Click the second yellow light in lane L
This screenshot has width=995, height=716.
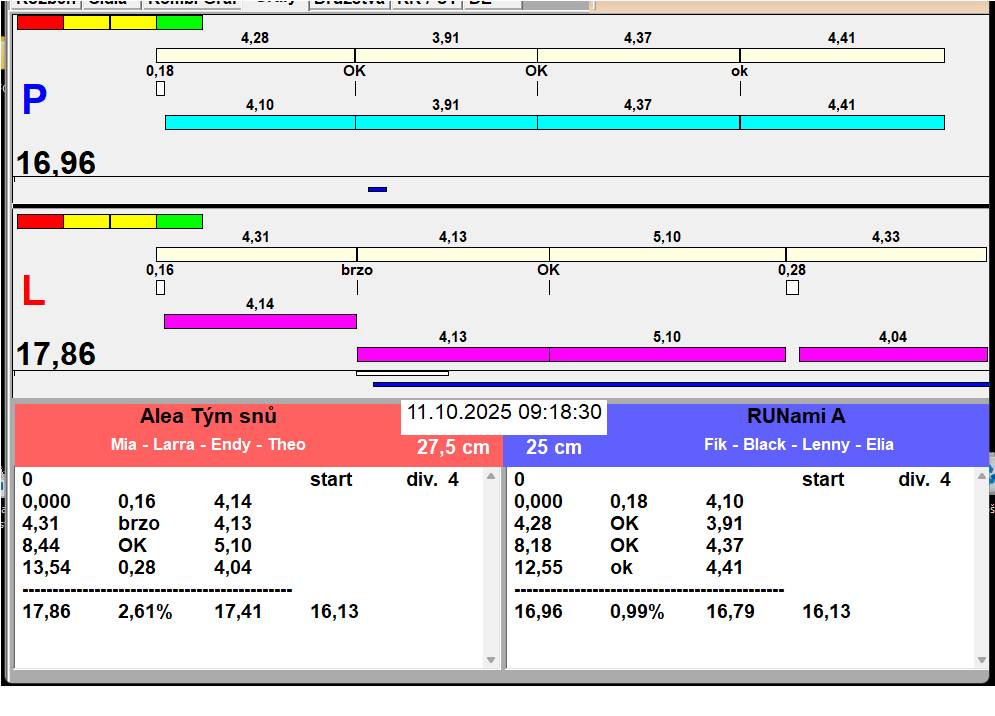click(133, 221)
